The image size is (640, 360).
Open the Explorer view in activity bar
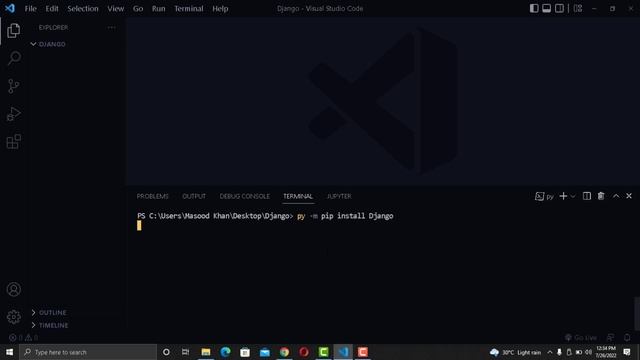[13, 31]
